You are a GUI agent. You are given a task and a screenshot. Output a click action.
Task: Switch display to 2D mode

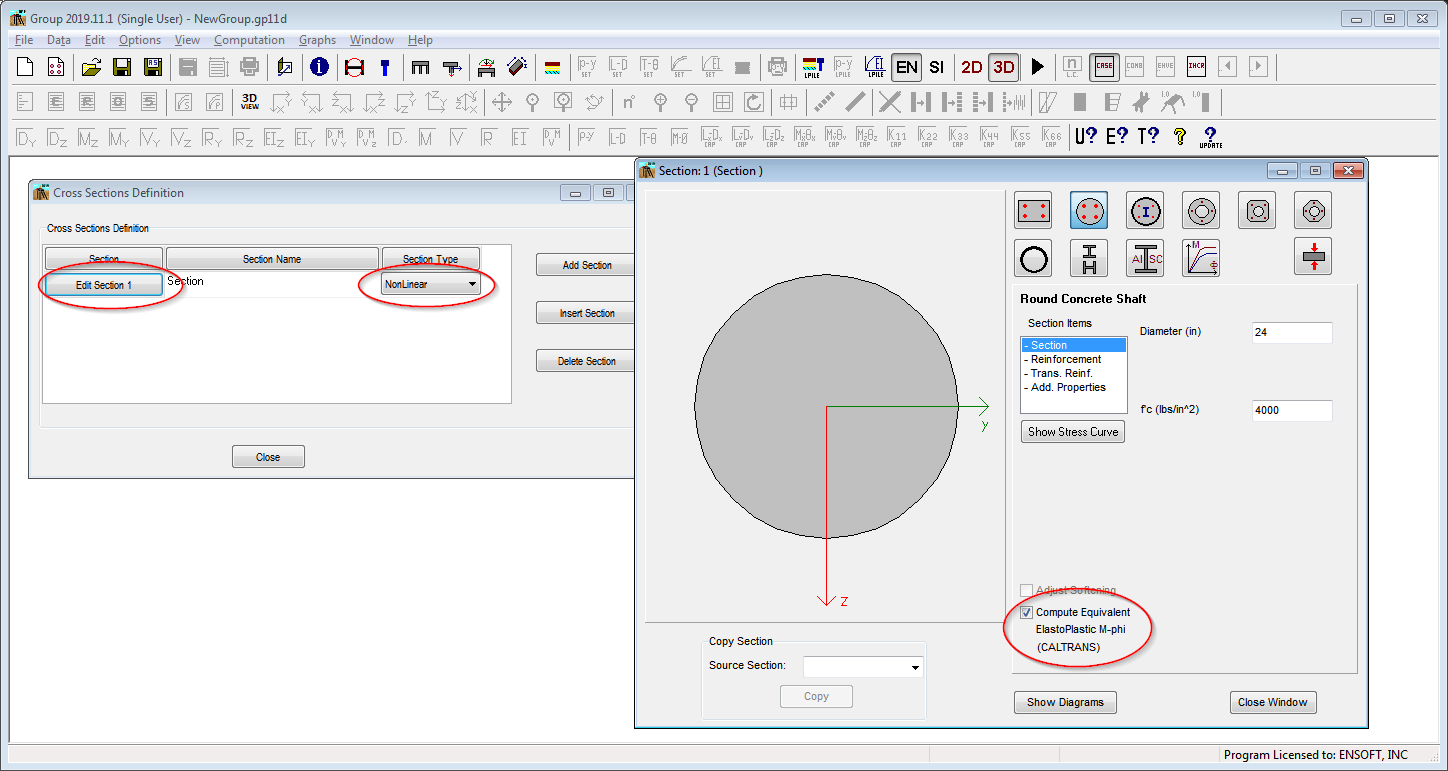pyautogui.click(x=971, y=67)
